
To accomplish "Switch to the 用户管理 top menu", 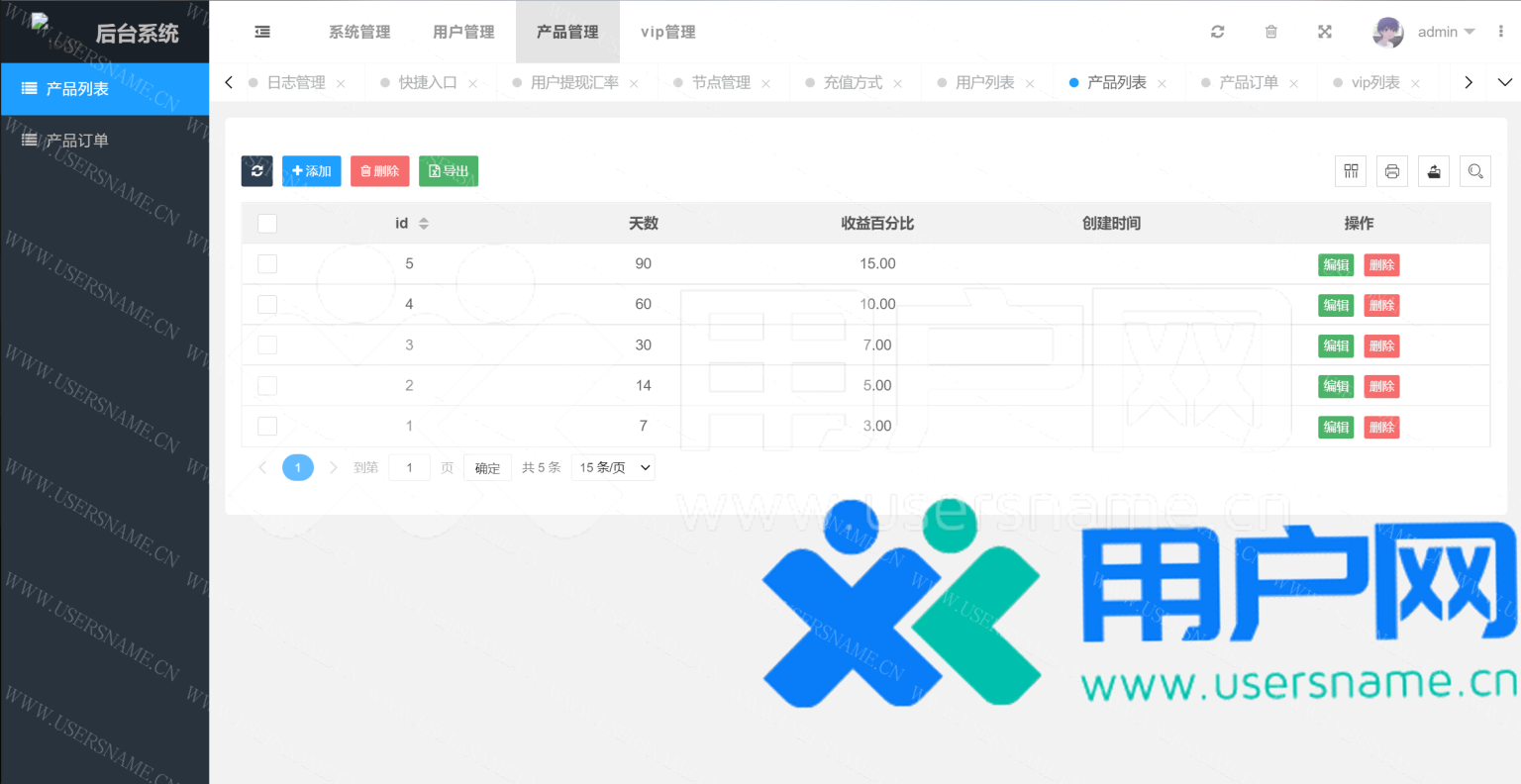I will (x=463, y=32).
